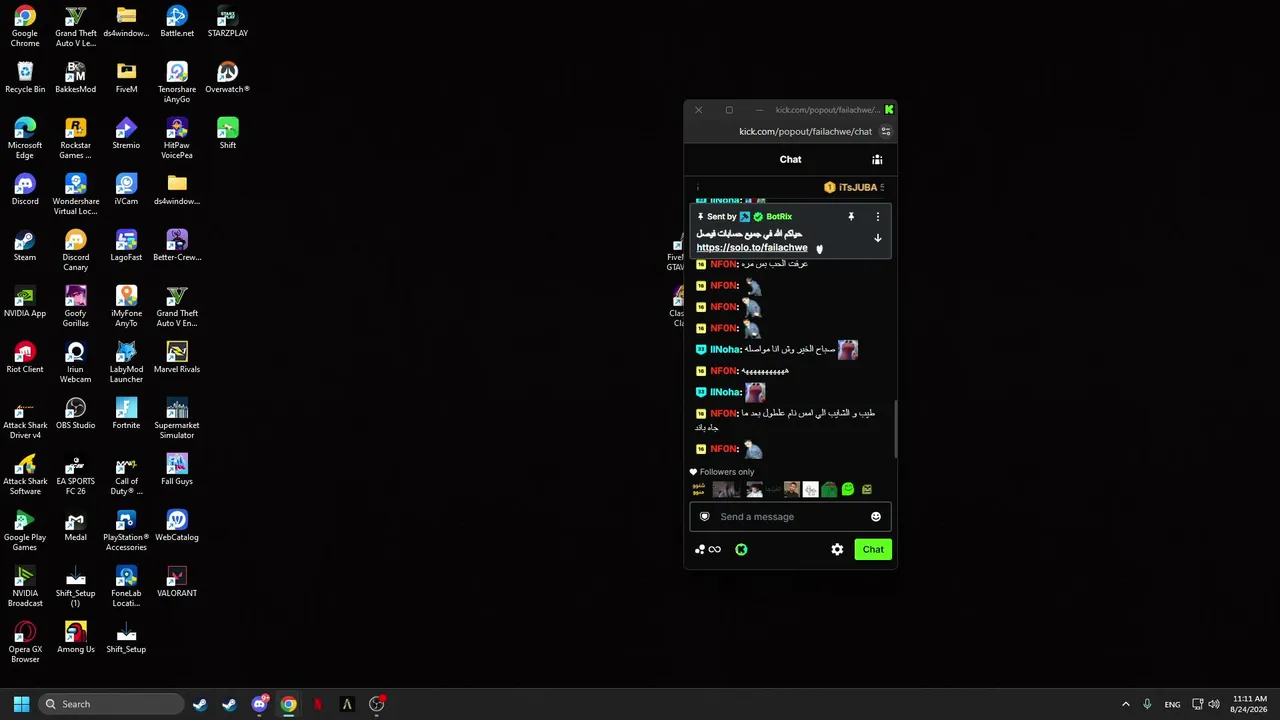Launch Tenorshare iAnyGo shortcut
This screenshot has height=720, width=1280.
(x=177, y=83)
